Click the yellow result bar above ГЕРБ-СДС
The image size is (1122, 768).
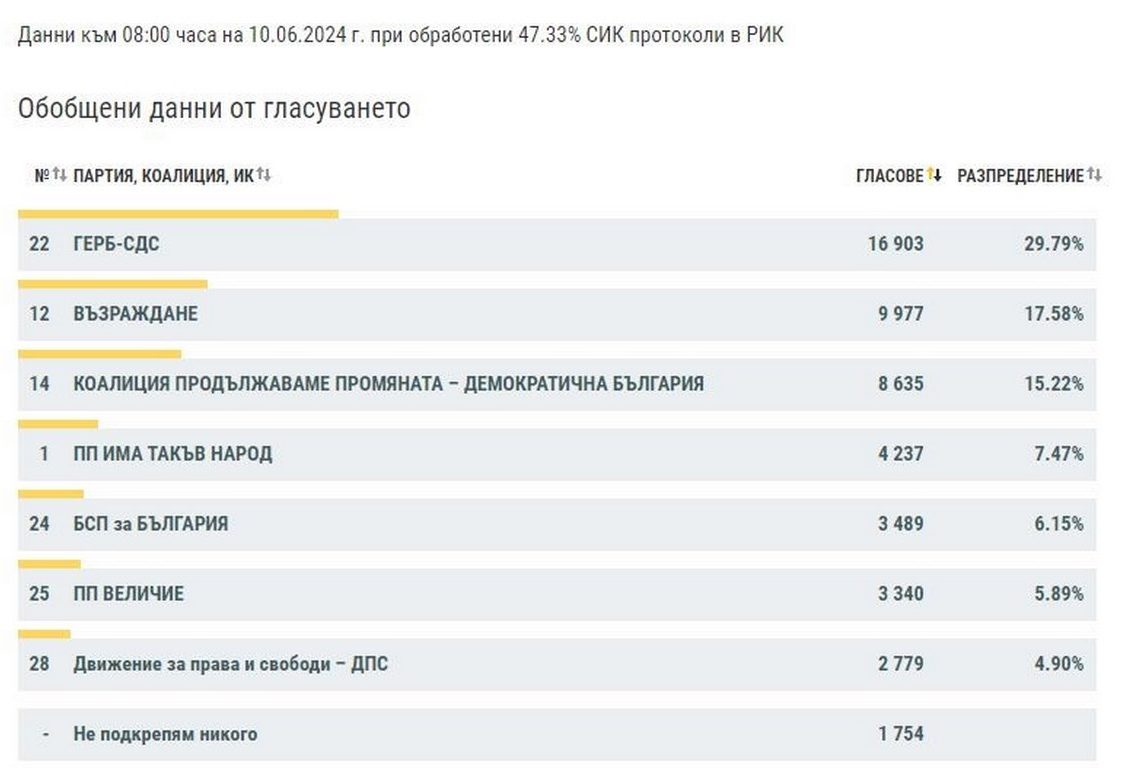178,214
